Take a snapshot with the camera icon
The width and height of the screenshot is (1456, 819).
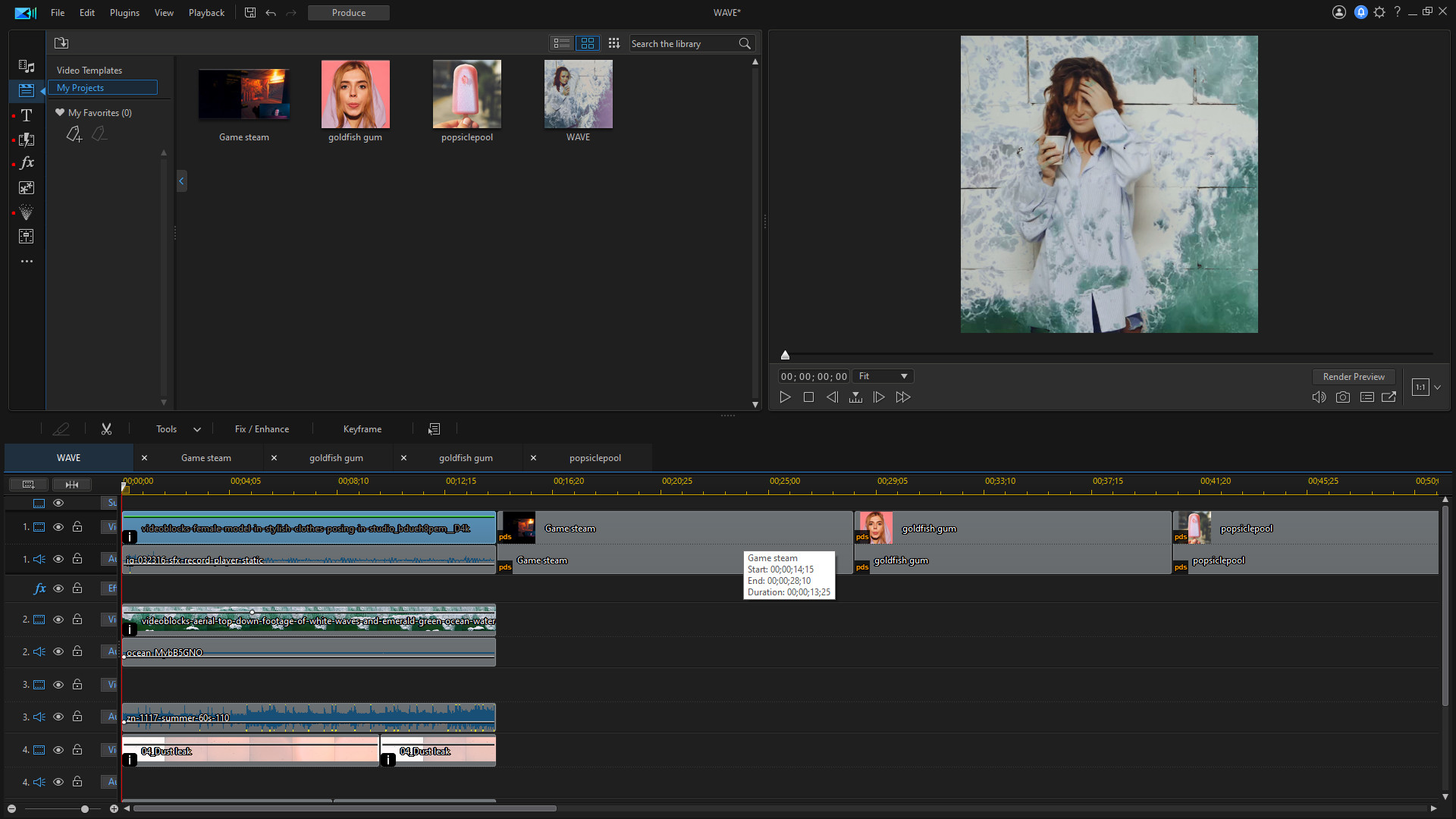[x=1343, y=397]
